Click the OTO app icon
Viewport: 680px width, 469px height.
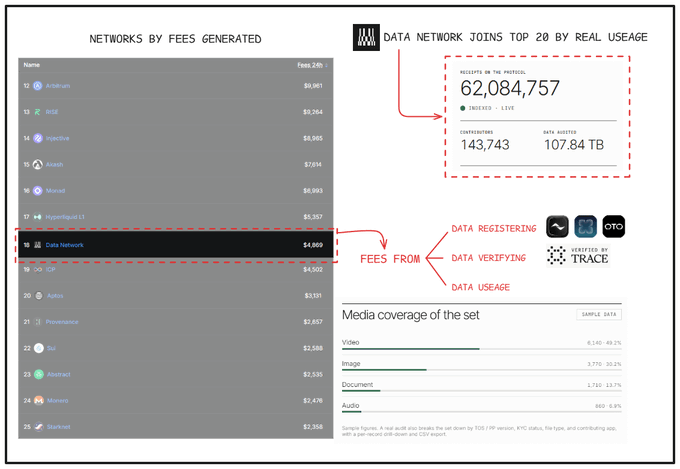click(x=614, y=226)
